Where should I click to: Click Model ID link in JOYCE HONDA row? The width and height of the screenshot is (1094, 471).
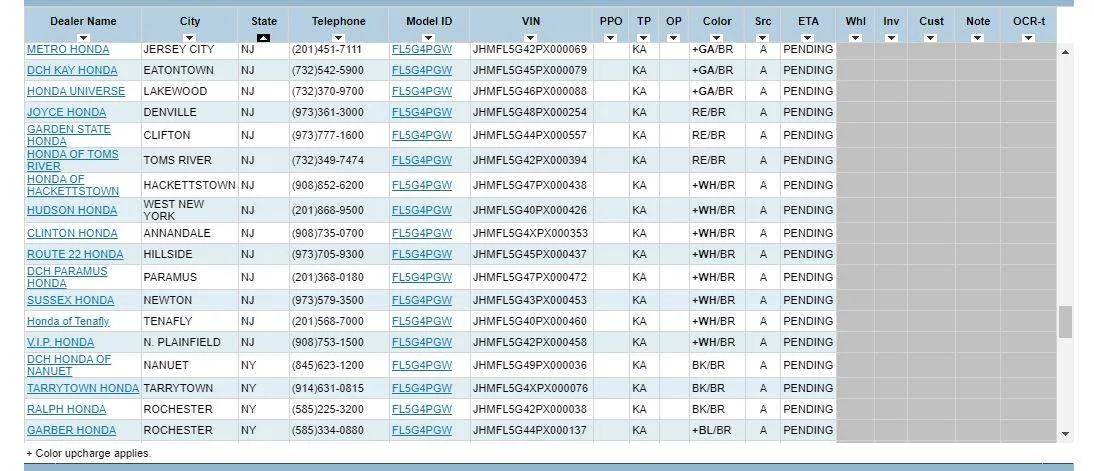pos(422,112)
